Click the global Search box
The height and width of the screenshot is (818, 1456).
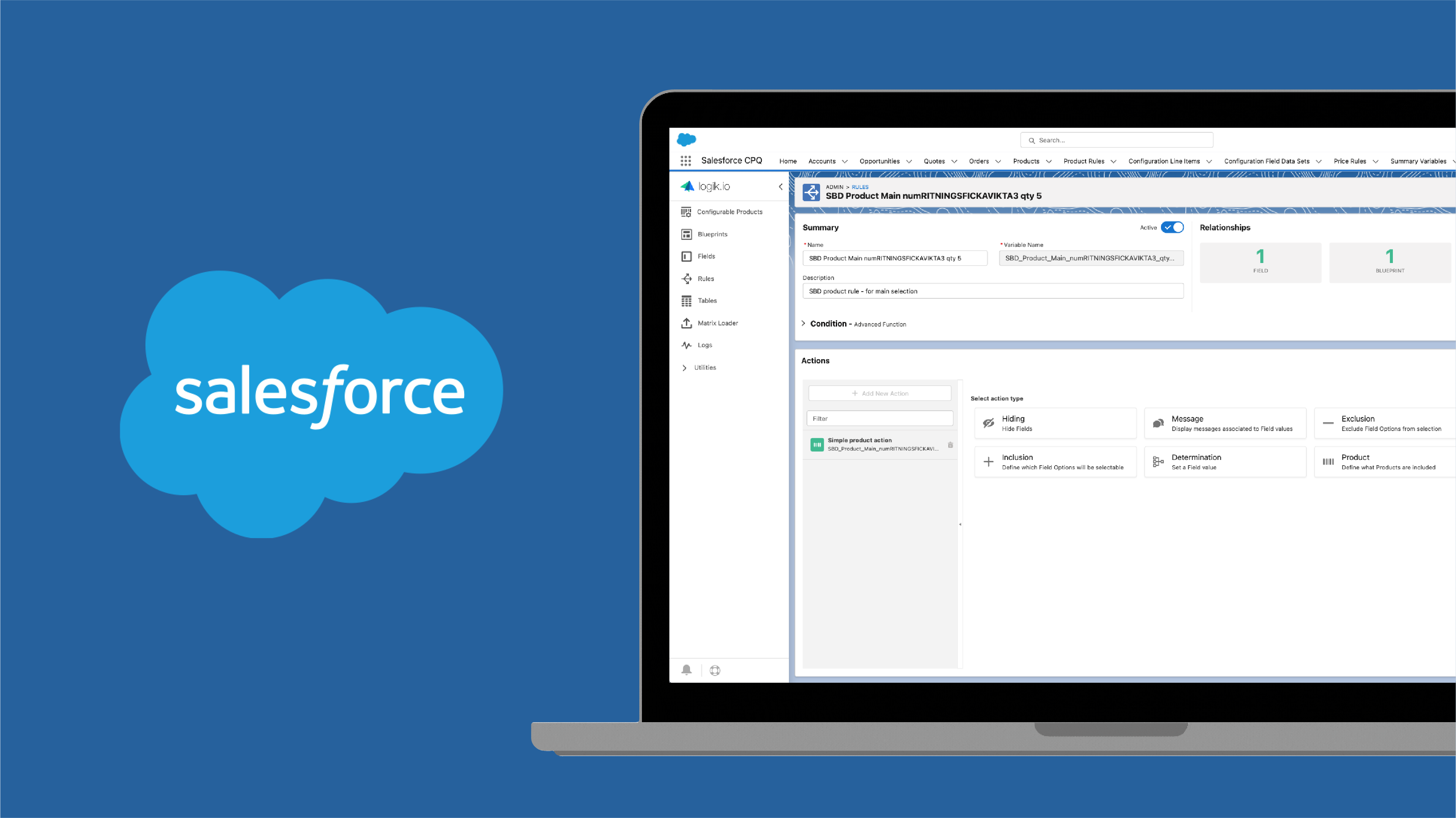(x=1116, y=140)
